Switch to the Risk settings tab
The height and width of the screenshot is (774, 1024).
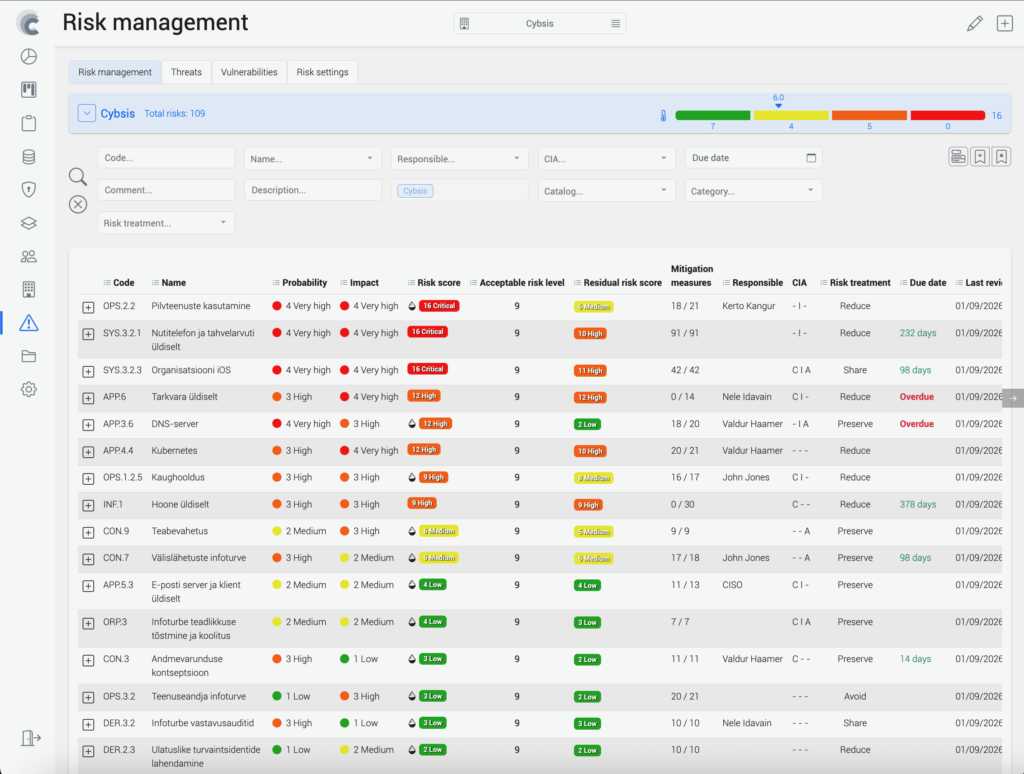[322, 72]
